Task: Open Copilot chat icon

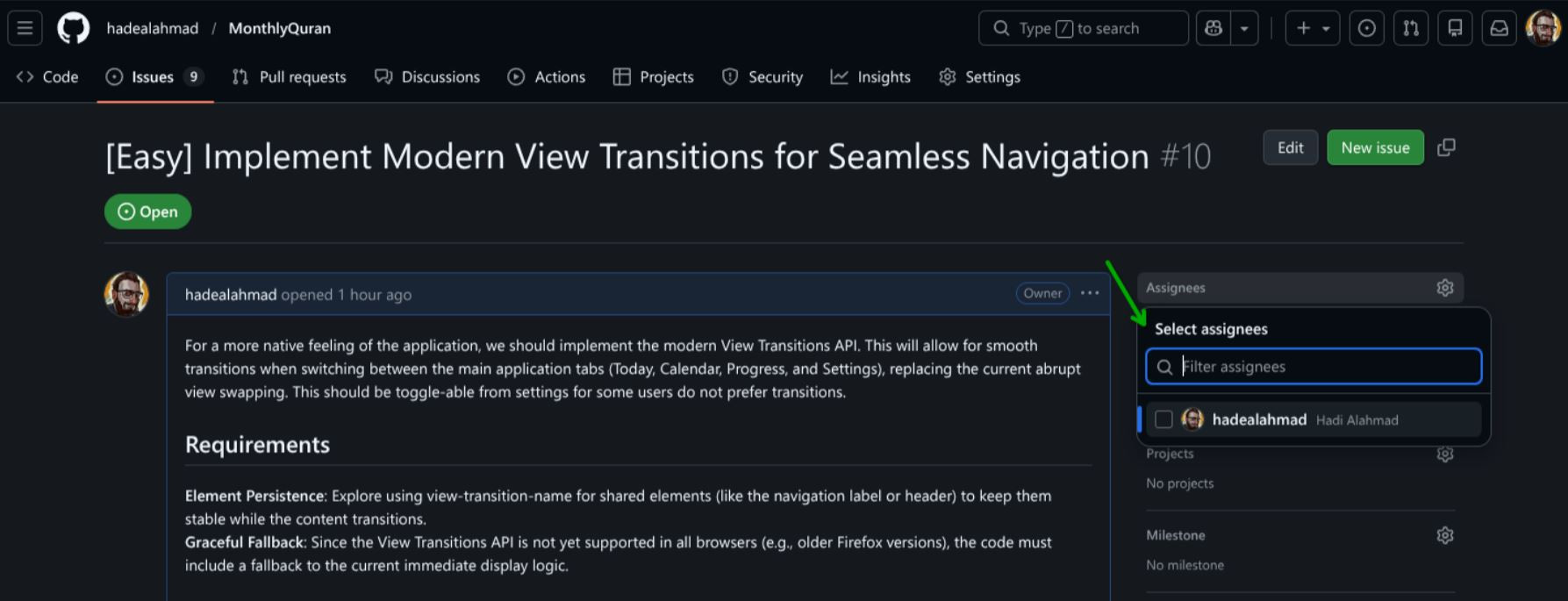Action: click(1214, 28)
